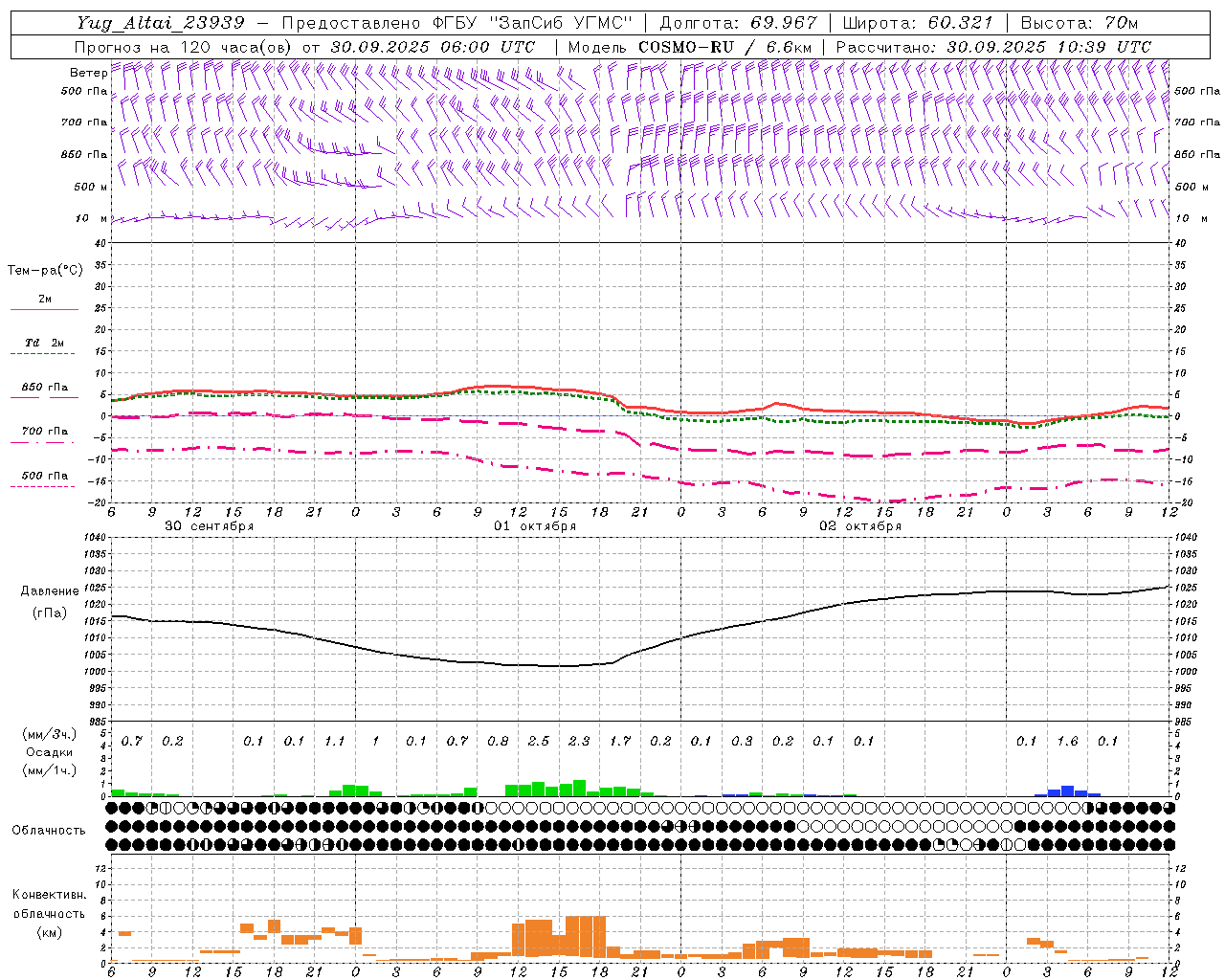
Task: Select the model name COSMO-RU / 6.6км
Action: pos(724,47)
